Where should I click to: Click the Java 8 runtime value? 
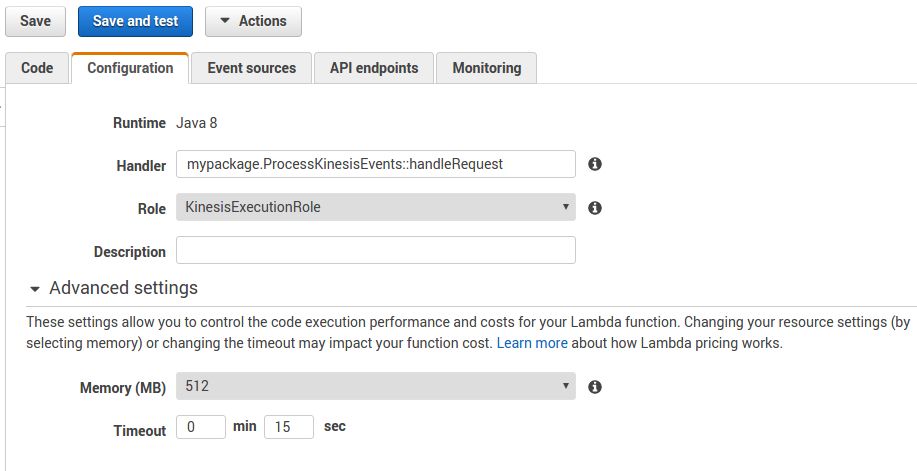[x=196, y=123]
